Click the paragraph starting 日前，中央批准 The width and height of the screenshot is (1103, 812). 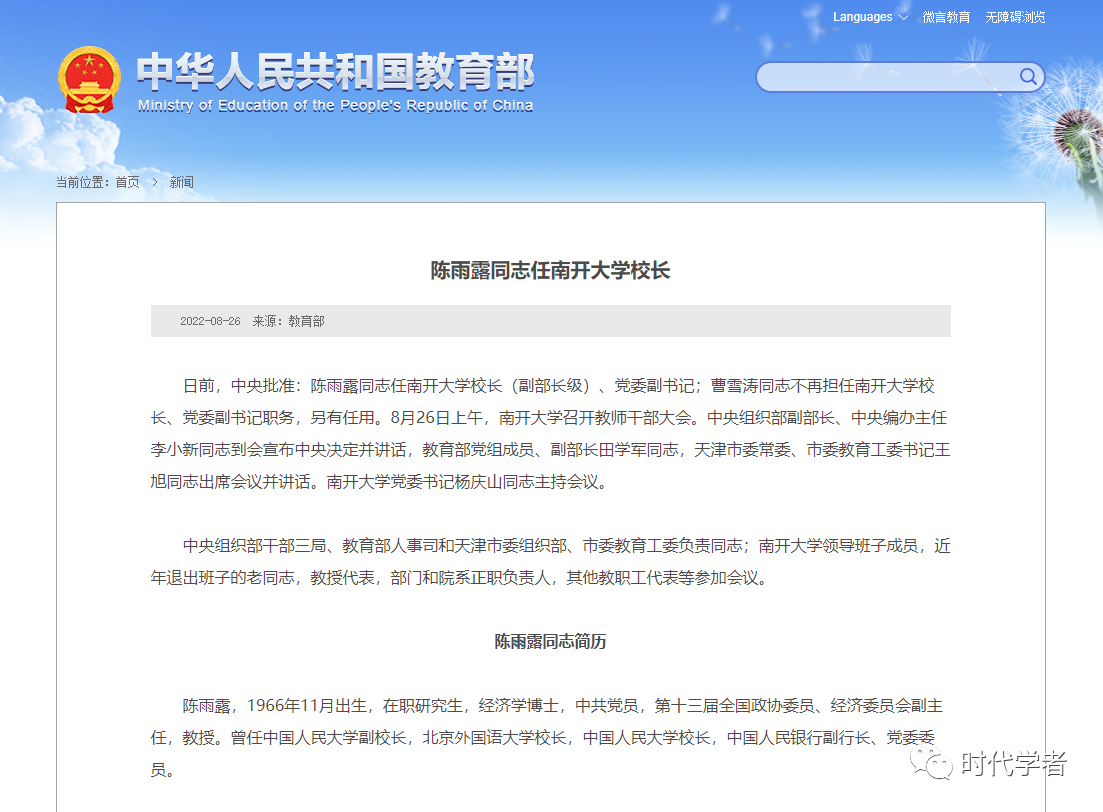tap(551, 433)
